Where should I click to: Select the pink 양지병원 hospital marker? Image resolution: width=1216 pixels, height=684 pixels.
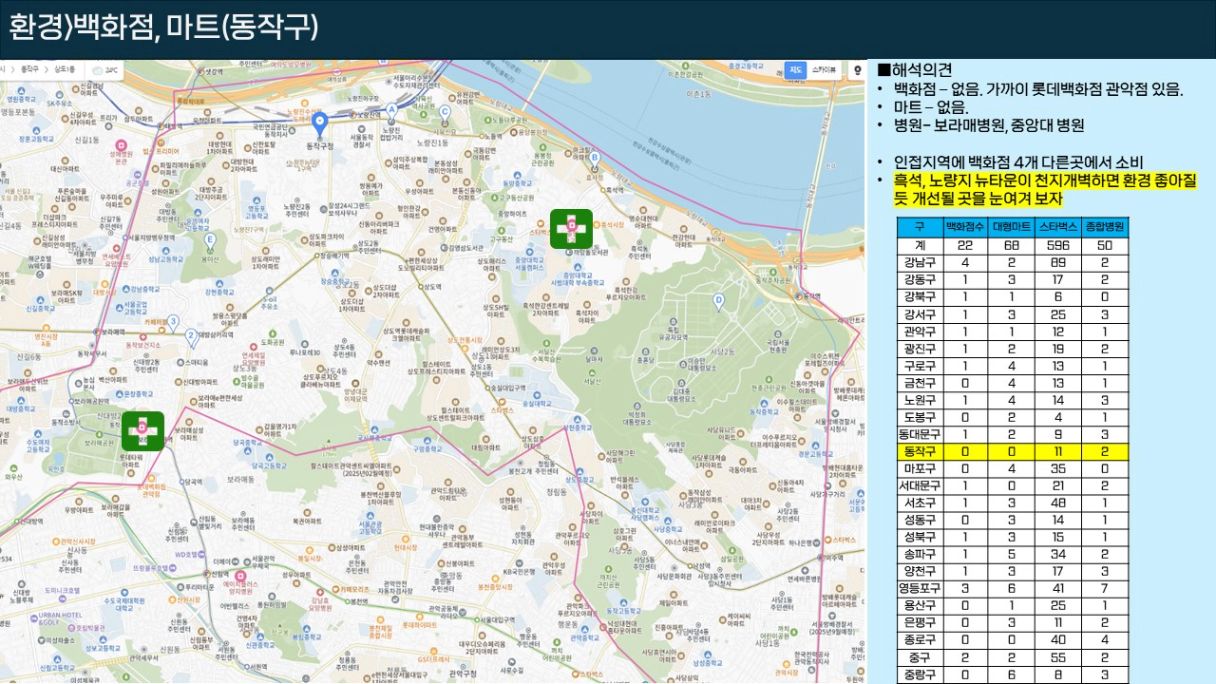pyautogui.click(x=240, y=576)
